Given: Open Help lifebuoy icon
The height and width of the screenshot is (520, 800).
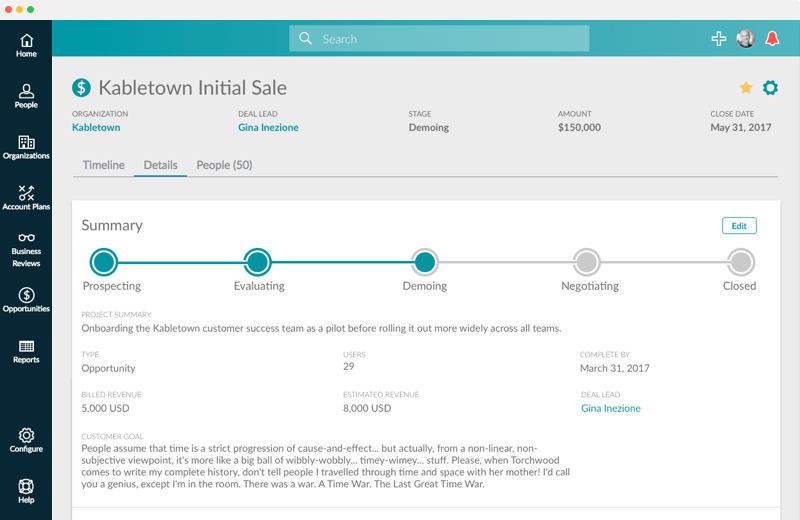Looking at the screenshot, I should point(26,491).
